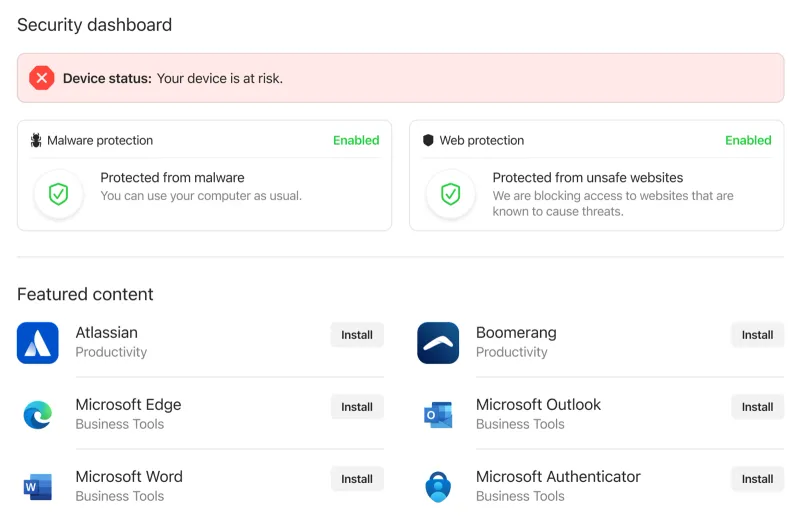Open the Microsoft Outlook app icon
The width and height of the screenshot is (800, 520).
click(x=438, y=415)
